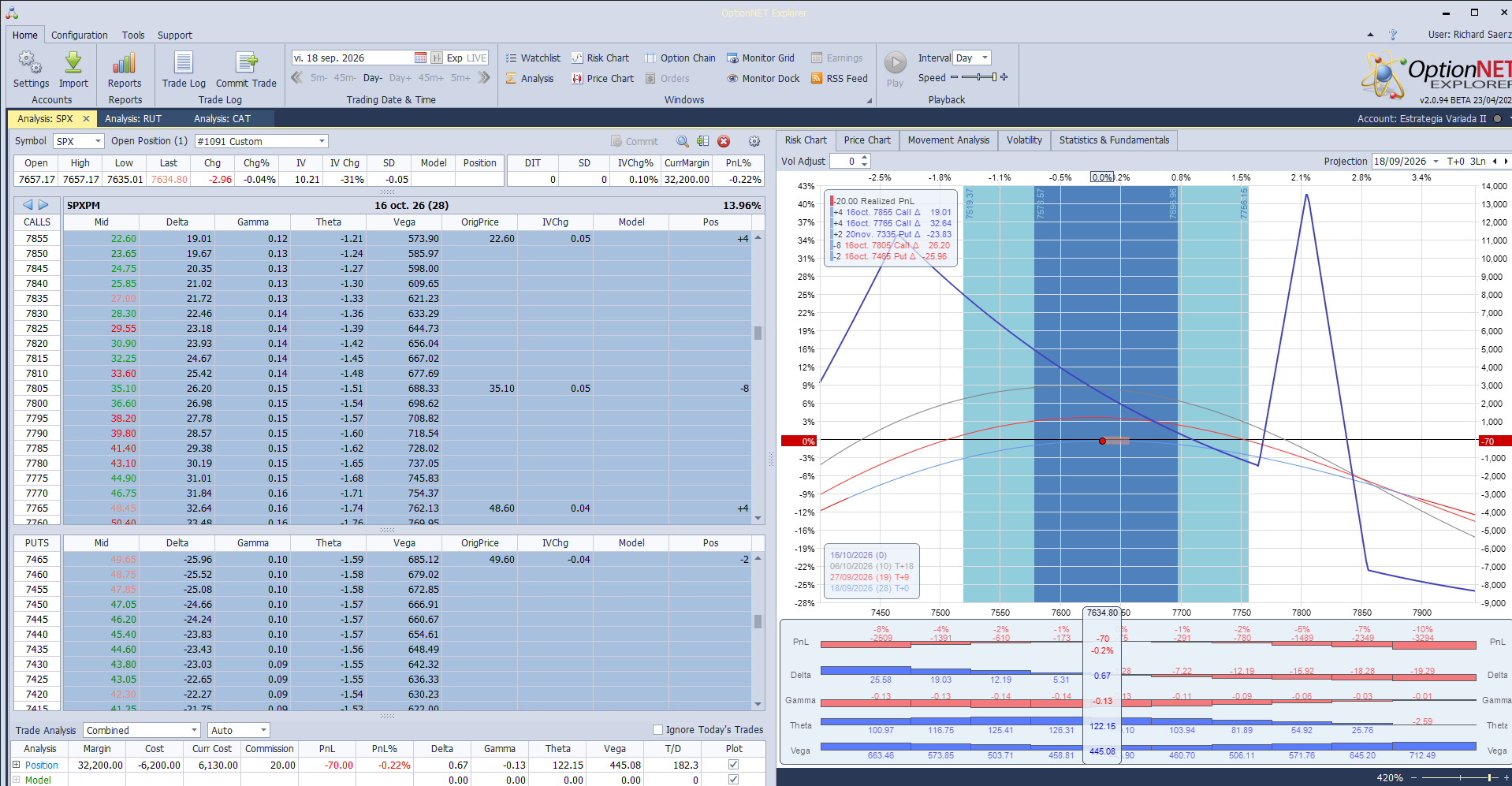
Task: Open the RSS Feed window
Action: coord(839,78)
